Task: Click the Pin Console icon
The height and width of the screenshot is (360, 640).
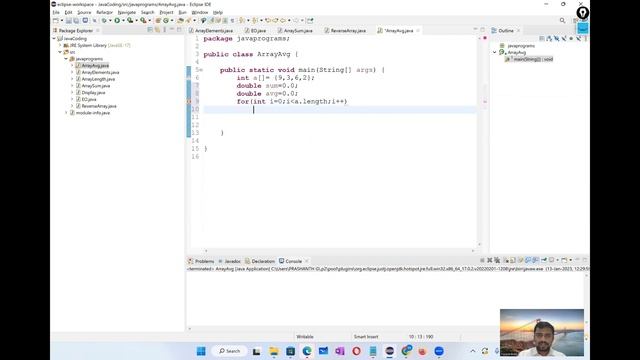Action: tap(544, 260)
